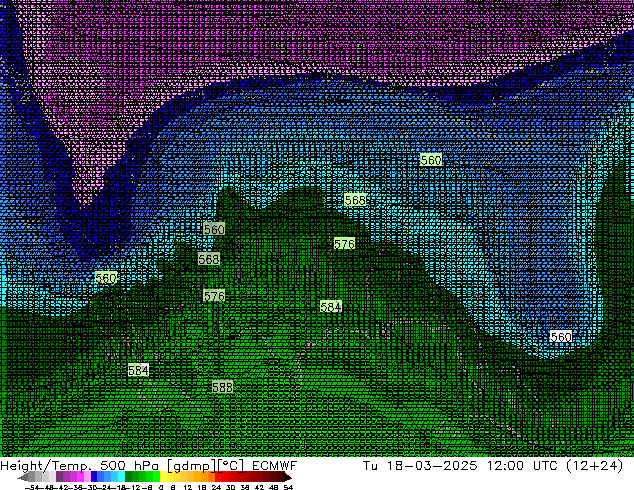Click the 'Height/Temp.' title text
Image resolution: width=634 pixels, height=490 pixels.
tap(46, 466)
